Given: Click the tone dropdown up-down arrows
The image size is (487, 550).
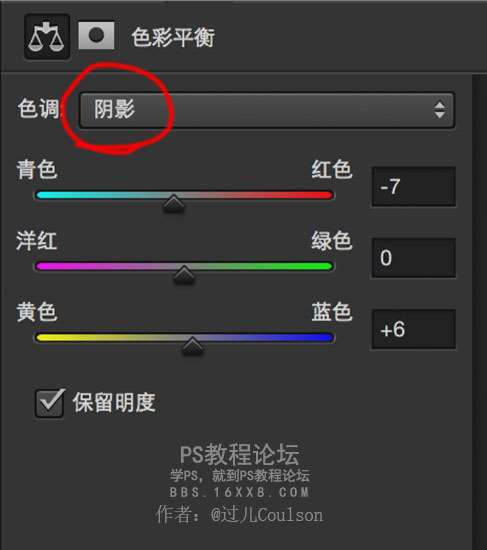Looking at the screenshot, I should pyautogui.click(x=440, y=110).
